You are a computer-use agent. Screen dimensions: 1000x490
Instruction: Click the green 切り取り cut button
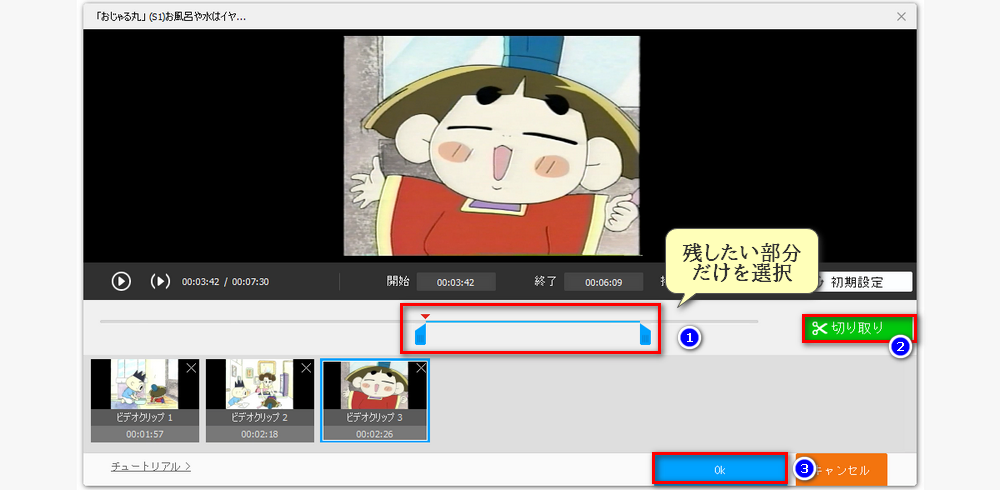pos(858,328)
